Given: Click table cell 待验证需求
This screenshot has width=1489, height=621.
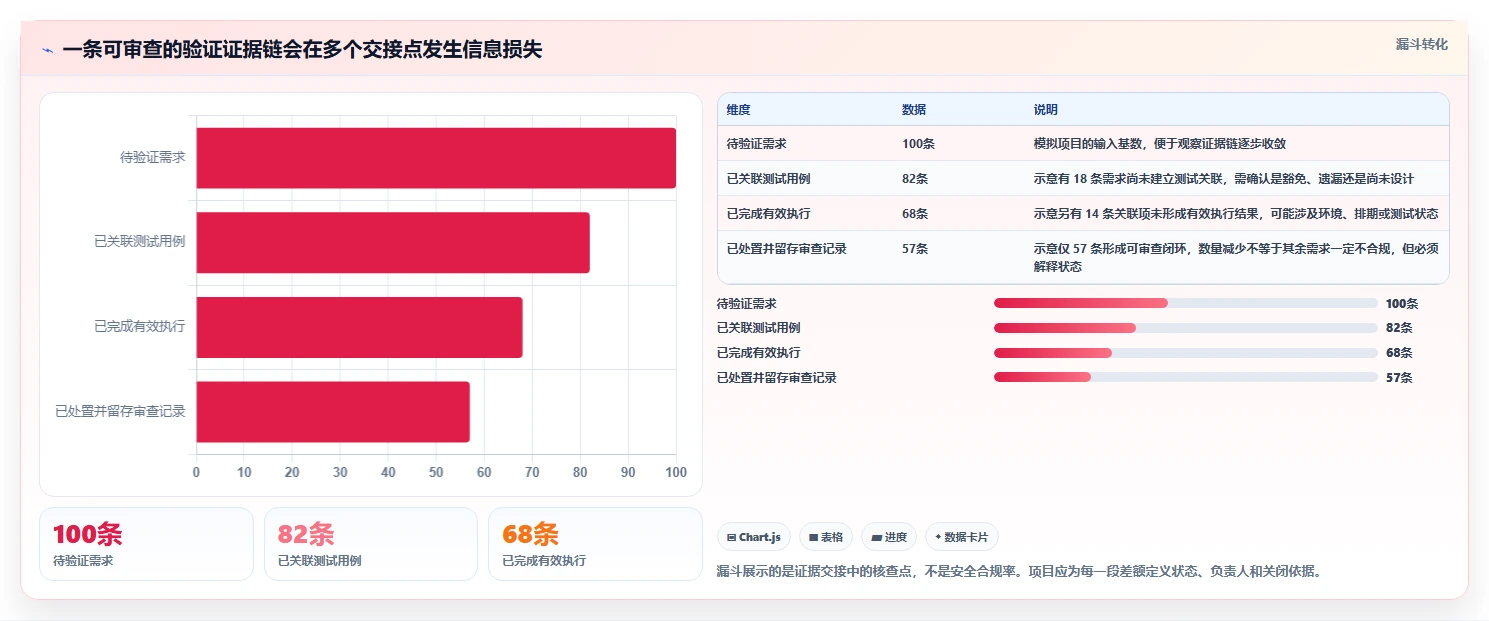Looking at the screenshot, I should point(757,144).
